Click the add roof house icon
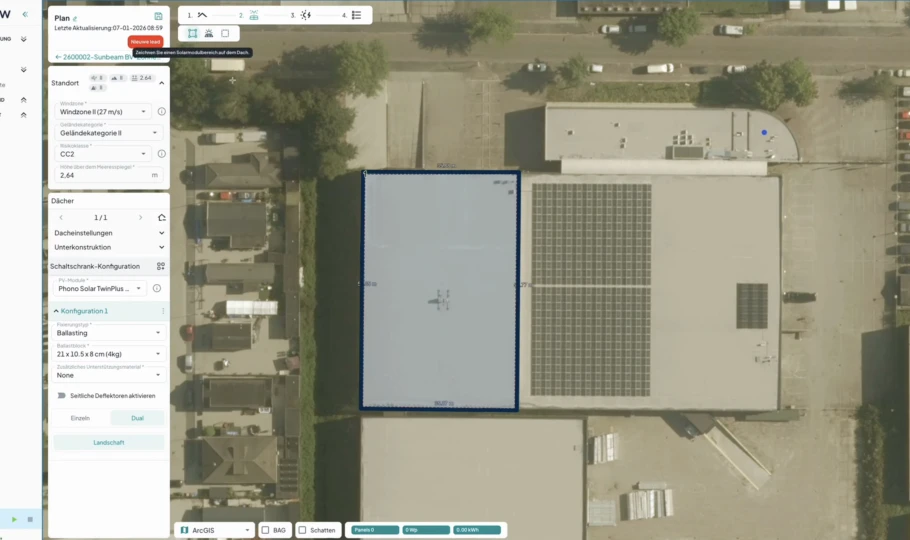The height and width of the screenshot is (540, 910). pyautogui.click(x=162, y=217)
